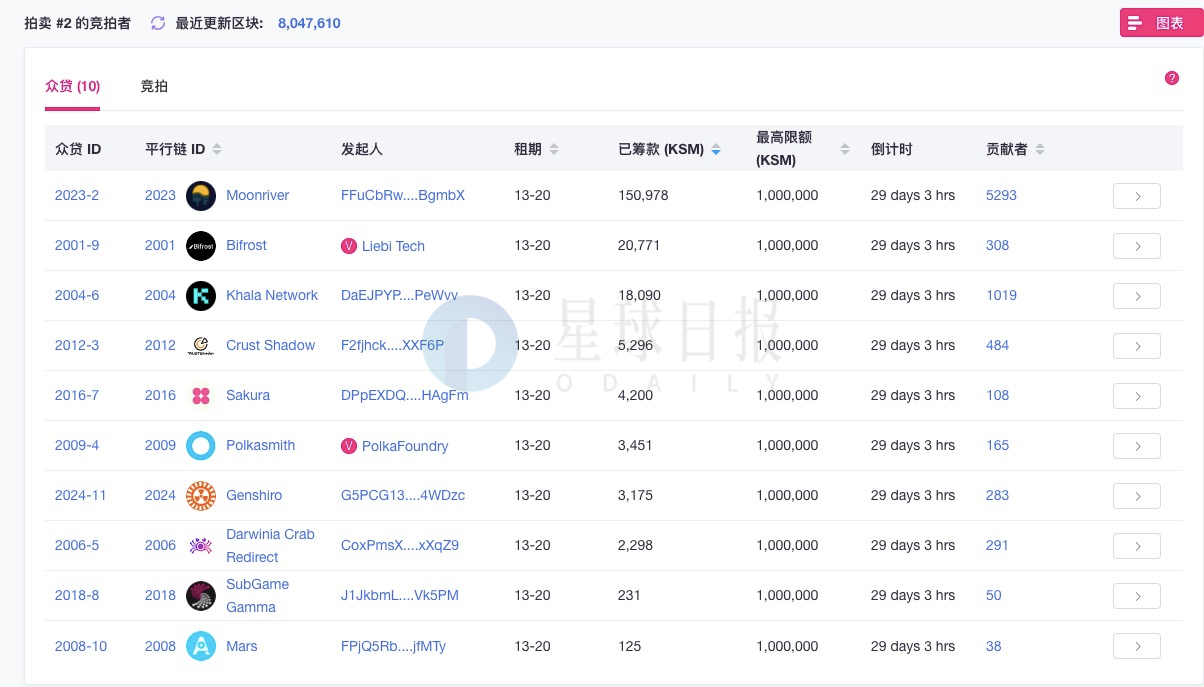This screenshot has width=1204, height=687.
Task: Sort by lease period column
Action: coord(554,149)
